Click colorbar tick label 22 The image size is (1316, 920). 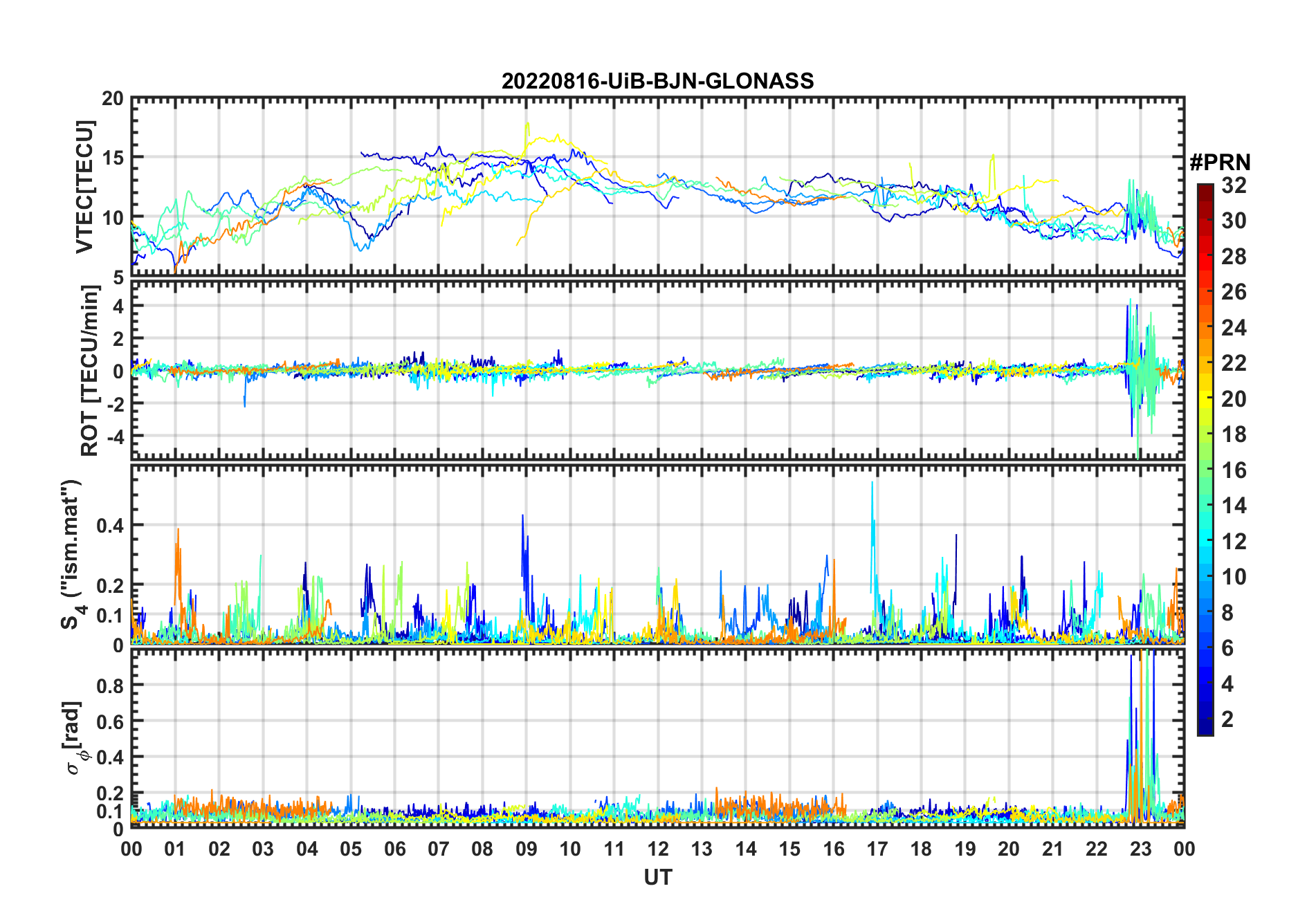pyautogui.click(x=1234, y=363)
